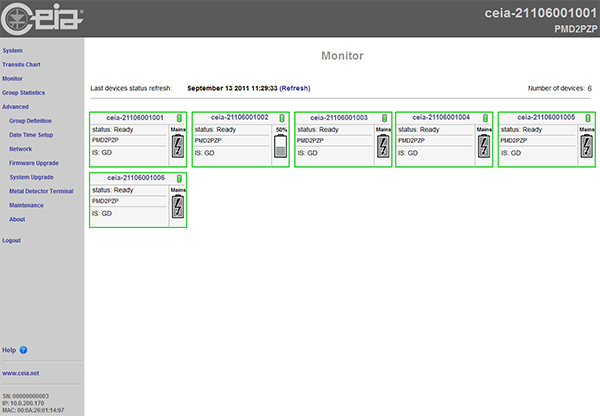Open device ceia-21106001001 link
The width and height of the screenshot is (600, 416).
tap(135, 117)
